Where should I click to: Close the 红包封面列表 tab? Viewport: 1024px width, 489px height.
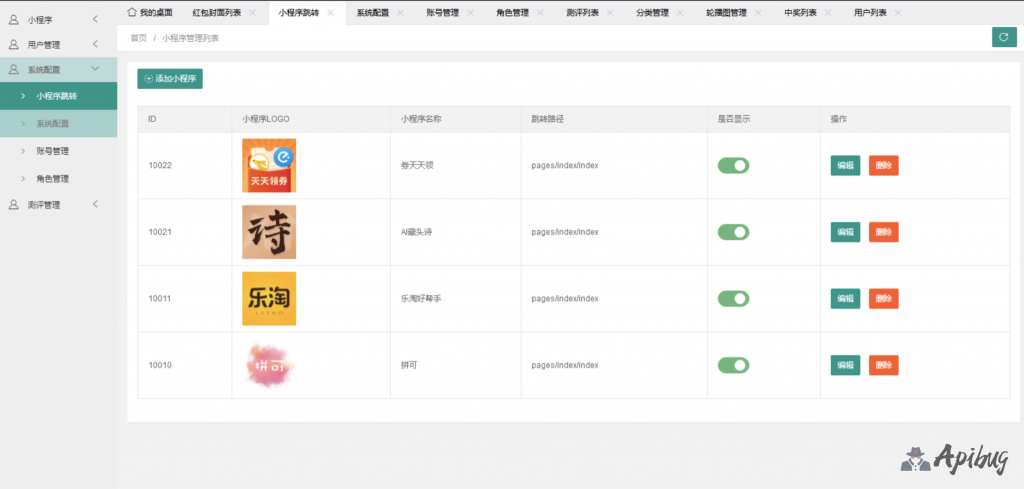252,13
